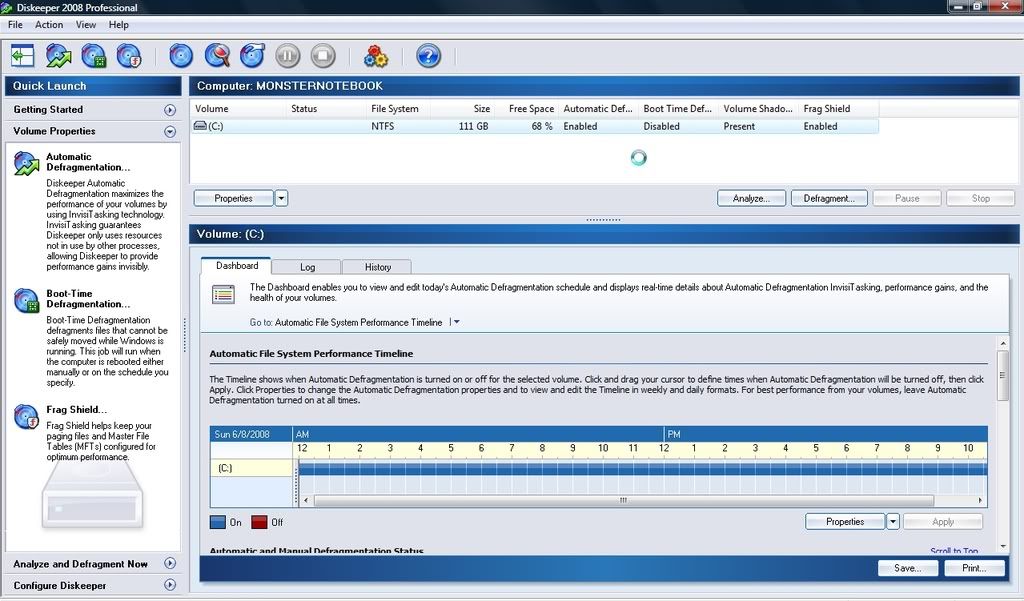Click Frag Shield icon in Quick Launch
Screen dimensions: 1024x601
[27, 417]
